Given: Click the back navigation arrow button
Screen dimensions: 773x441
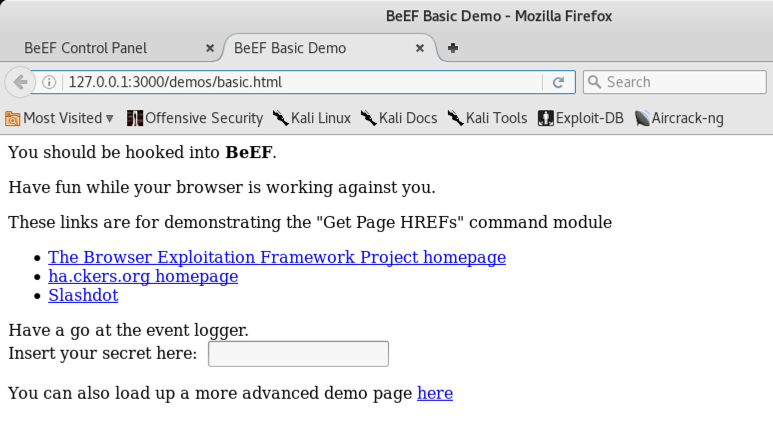Looking at the screenshot, I should (x=19, y=82).
